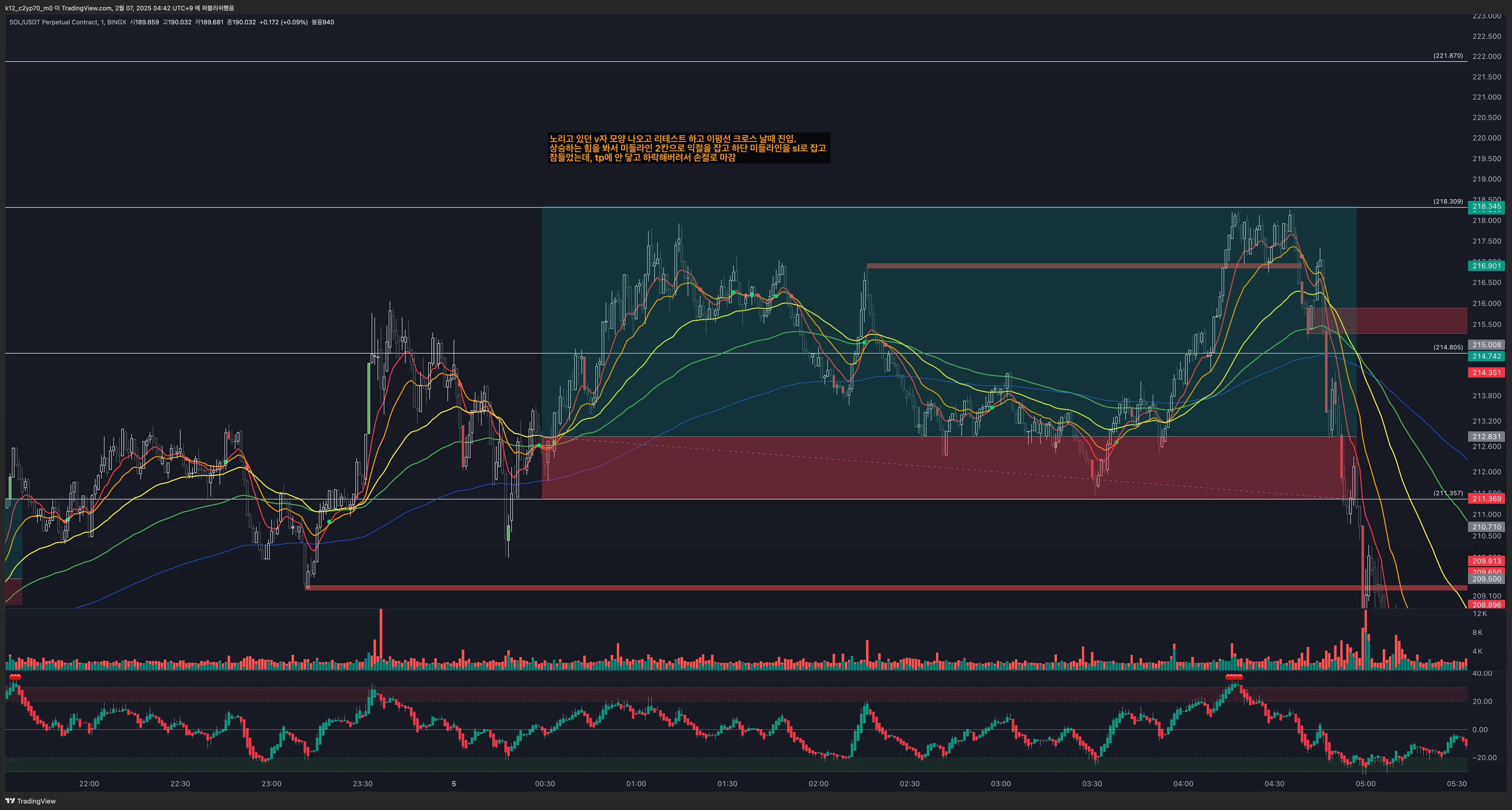Click the 222.500 price axis tick
Viewport: 1512px width, 810px height.
coord(1486,36)
